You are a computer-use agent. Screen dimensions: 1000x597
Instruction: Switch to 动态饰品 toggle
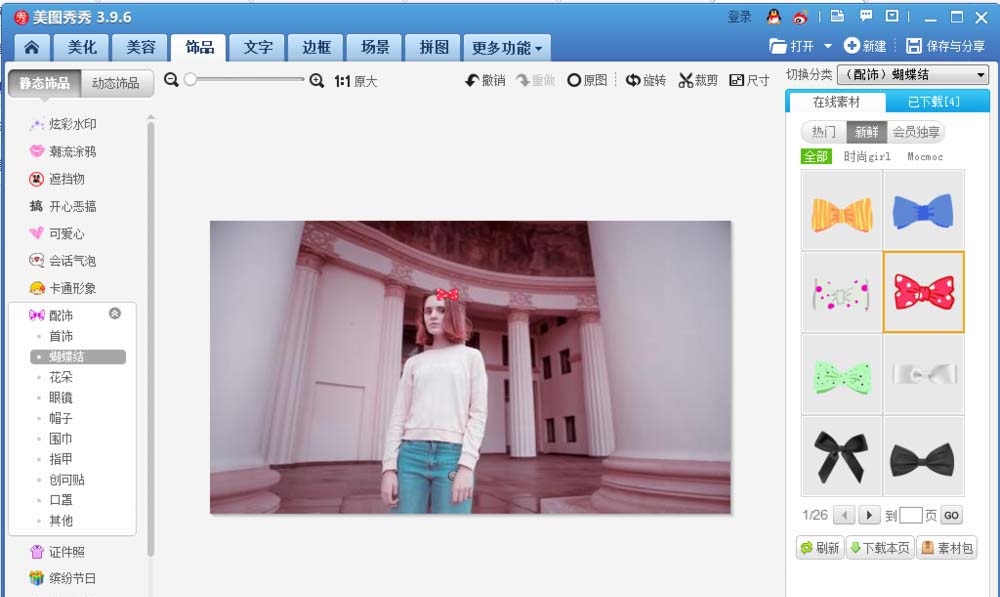[117, 83]
